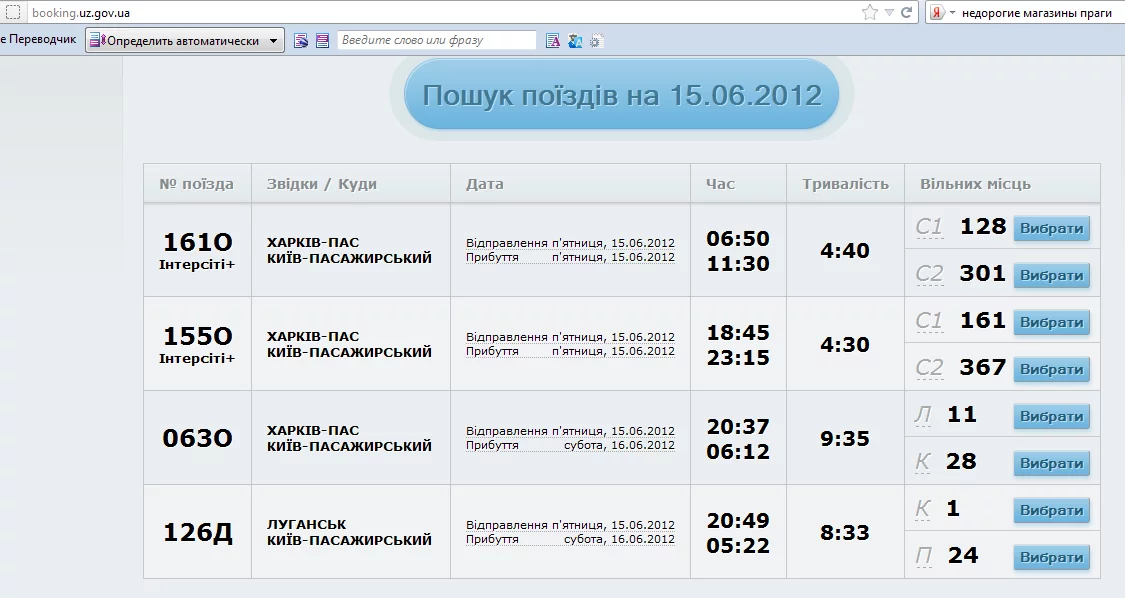The height and width of the screenshot is (598, 1125).
Task: Click 'Пошук поїздів на 15.06.2012' button
Action: click(621, 95)
